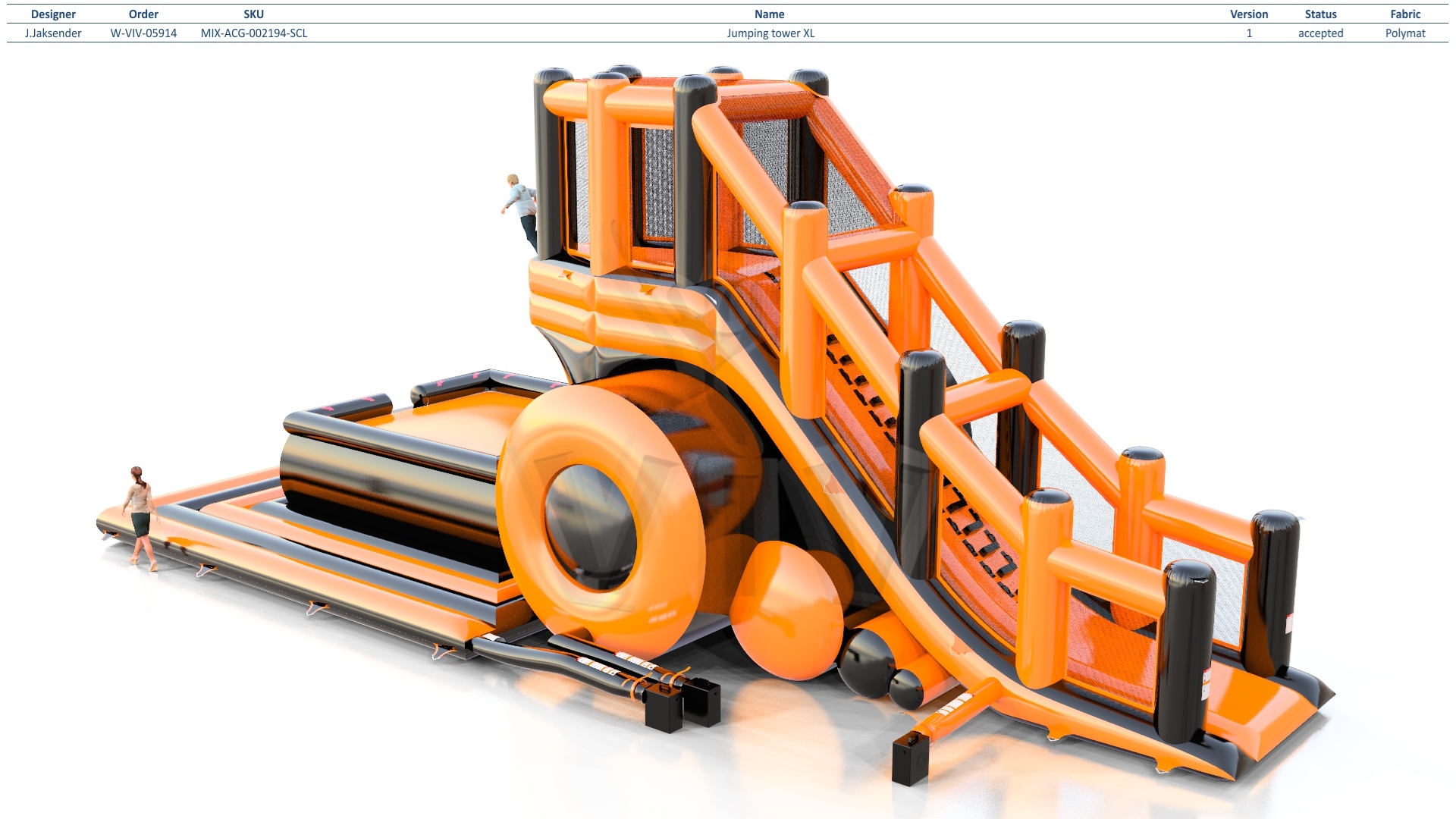Click the Name column header
This screenshot has height=819, width=1456.
(x=770, y=14)
